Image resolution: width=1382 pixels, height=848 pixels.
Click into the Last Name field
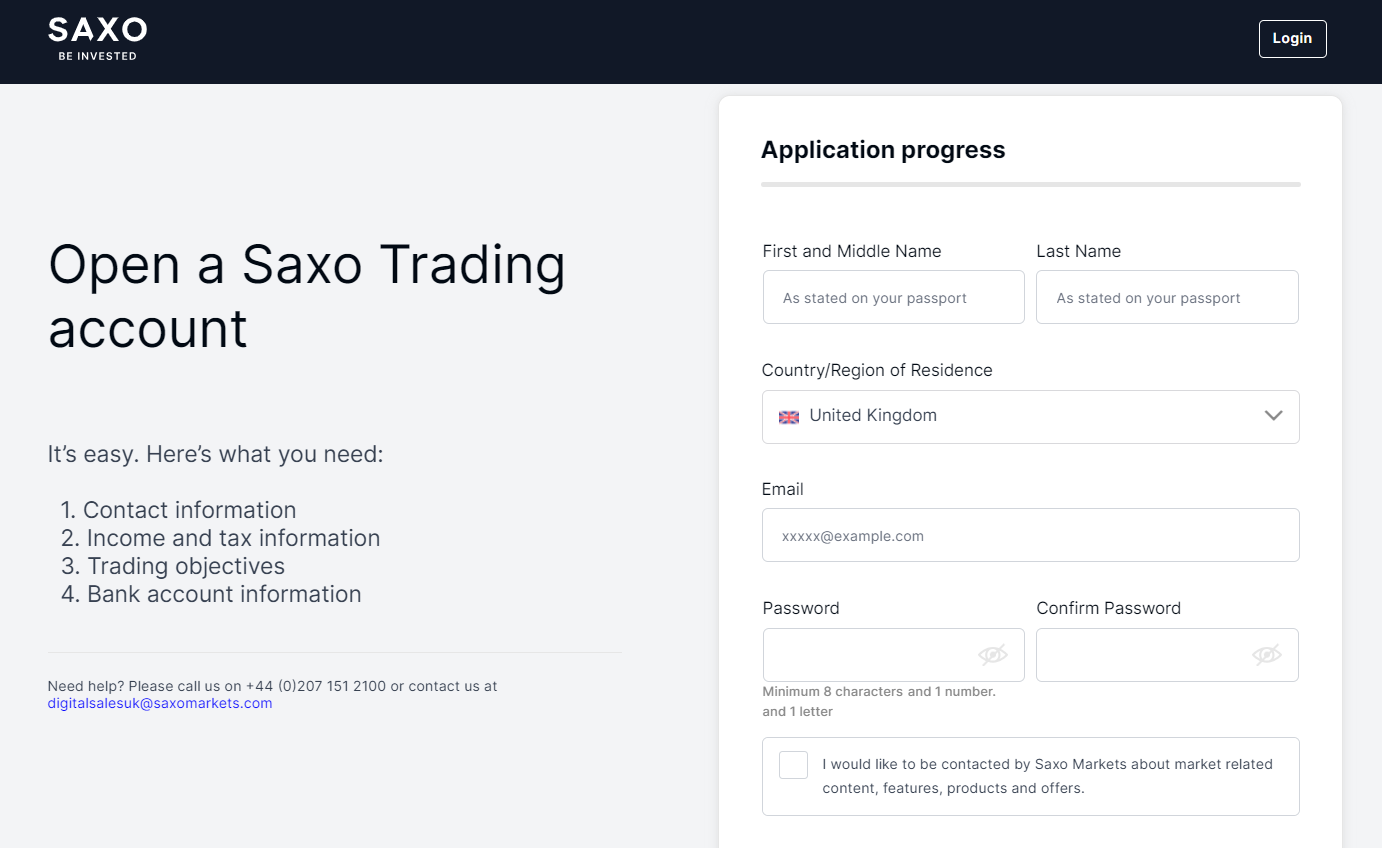pyautogui.click(x=1166, y=298)
